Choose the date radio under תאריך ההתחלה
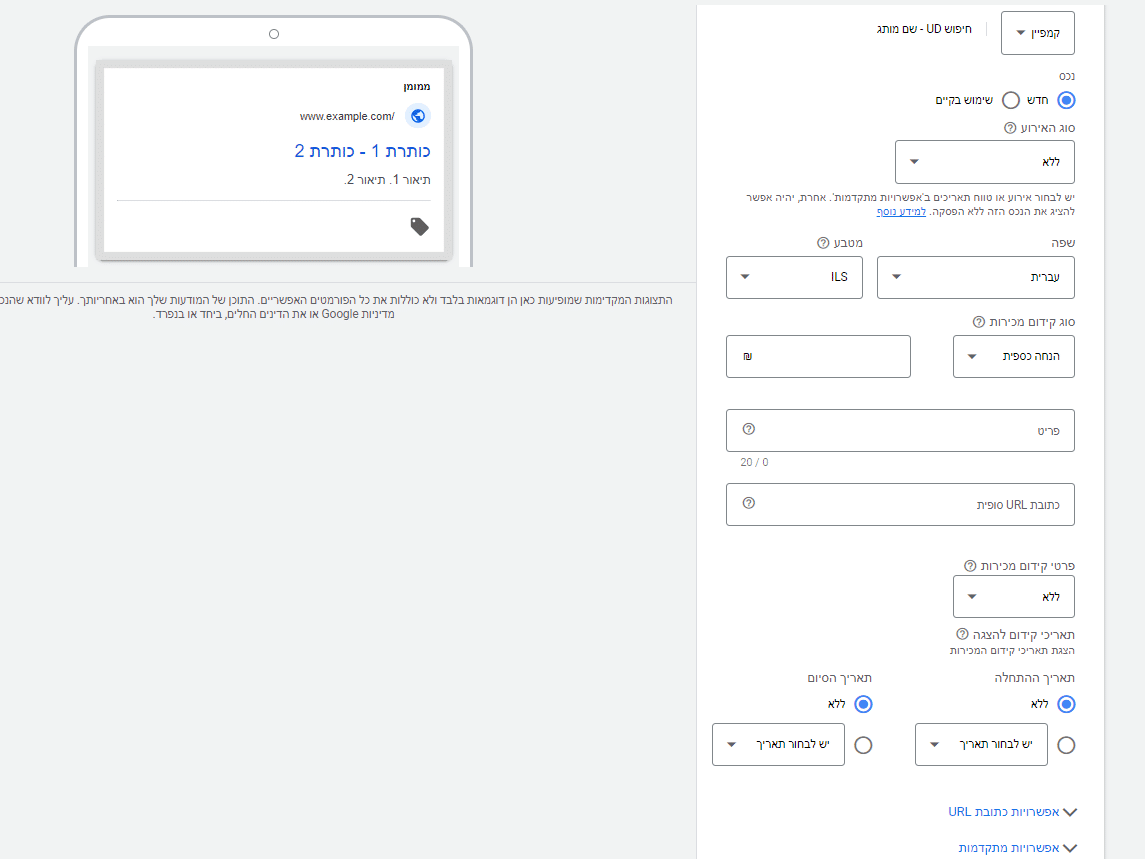 pos(1066,745)
